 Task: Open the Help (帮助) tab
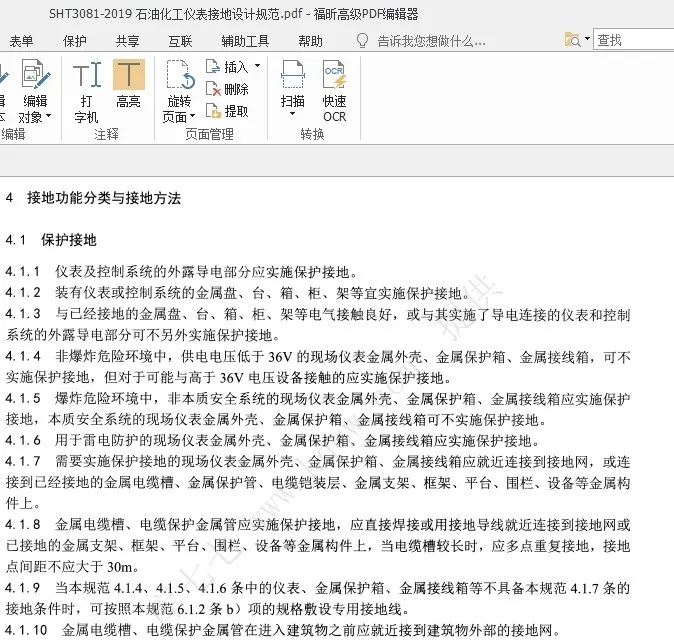(310, 41)
